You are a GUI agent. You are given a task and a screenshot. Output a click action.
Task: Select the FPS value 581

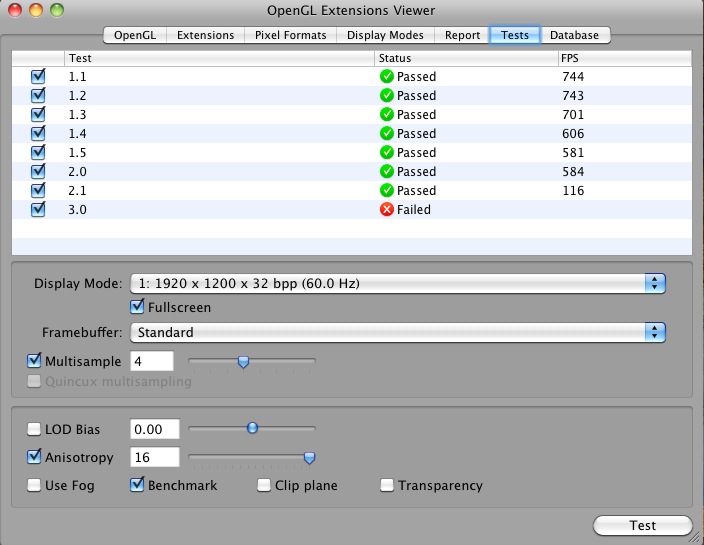[573, 153]
